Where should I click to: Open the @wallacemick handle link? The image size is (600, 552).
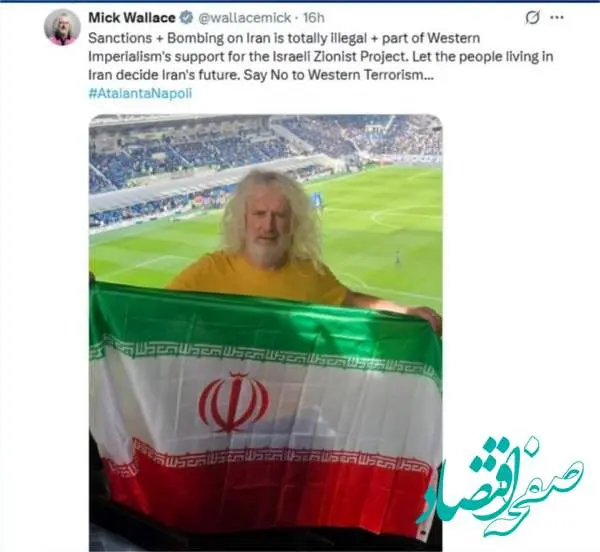pos(245,18)
